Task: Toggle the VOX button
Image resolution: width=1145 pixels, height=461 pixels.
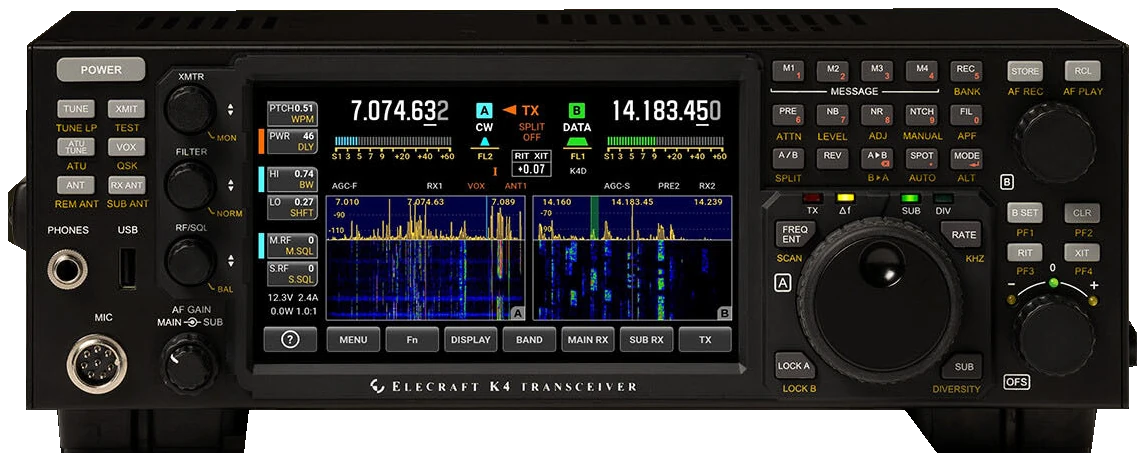Action: pyautogui.click(x=126, y=147)
